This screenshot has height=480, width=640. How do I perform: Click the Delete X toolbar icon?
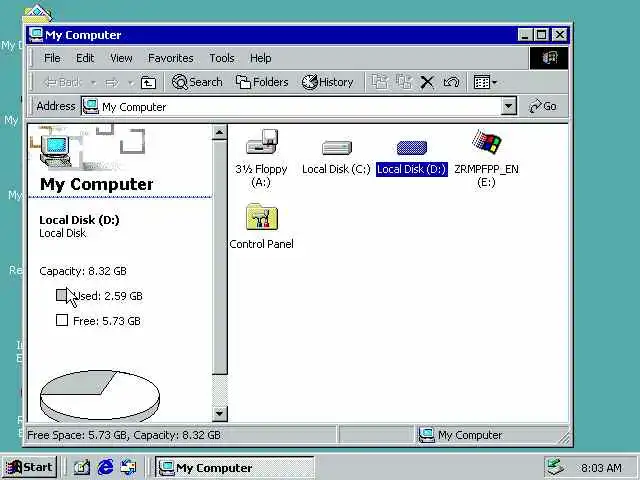coord(427,82)
